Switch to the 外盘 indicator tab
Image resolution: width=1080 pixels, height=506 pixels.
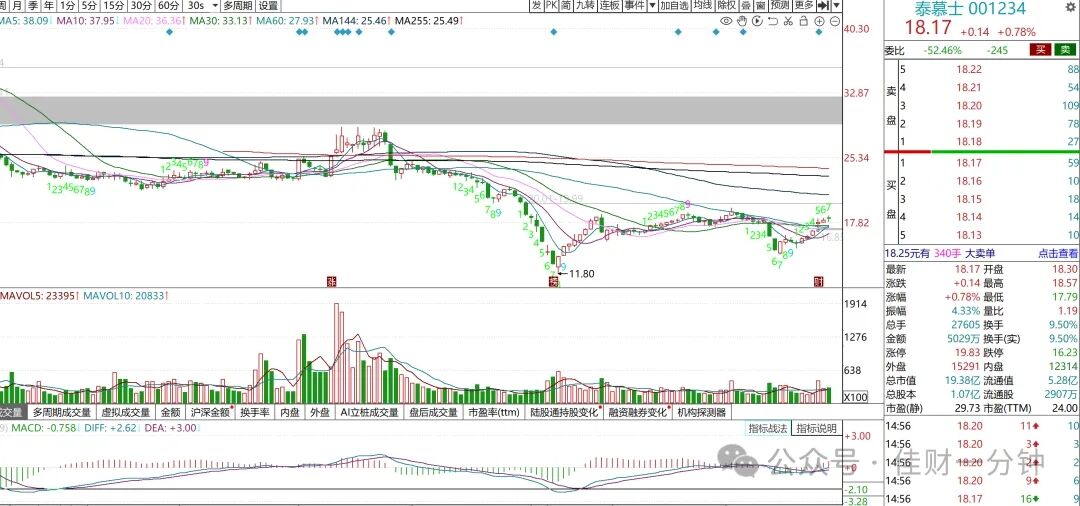(320, 412)
